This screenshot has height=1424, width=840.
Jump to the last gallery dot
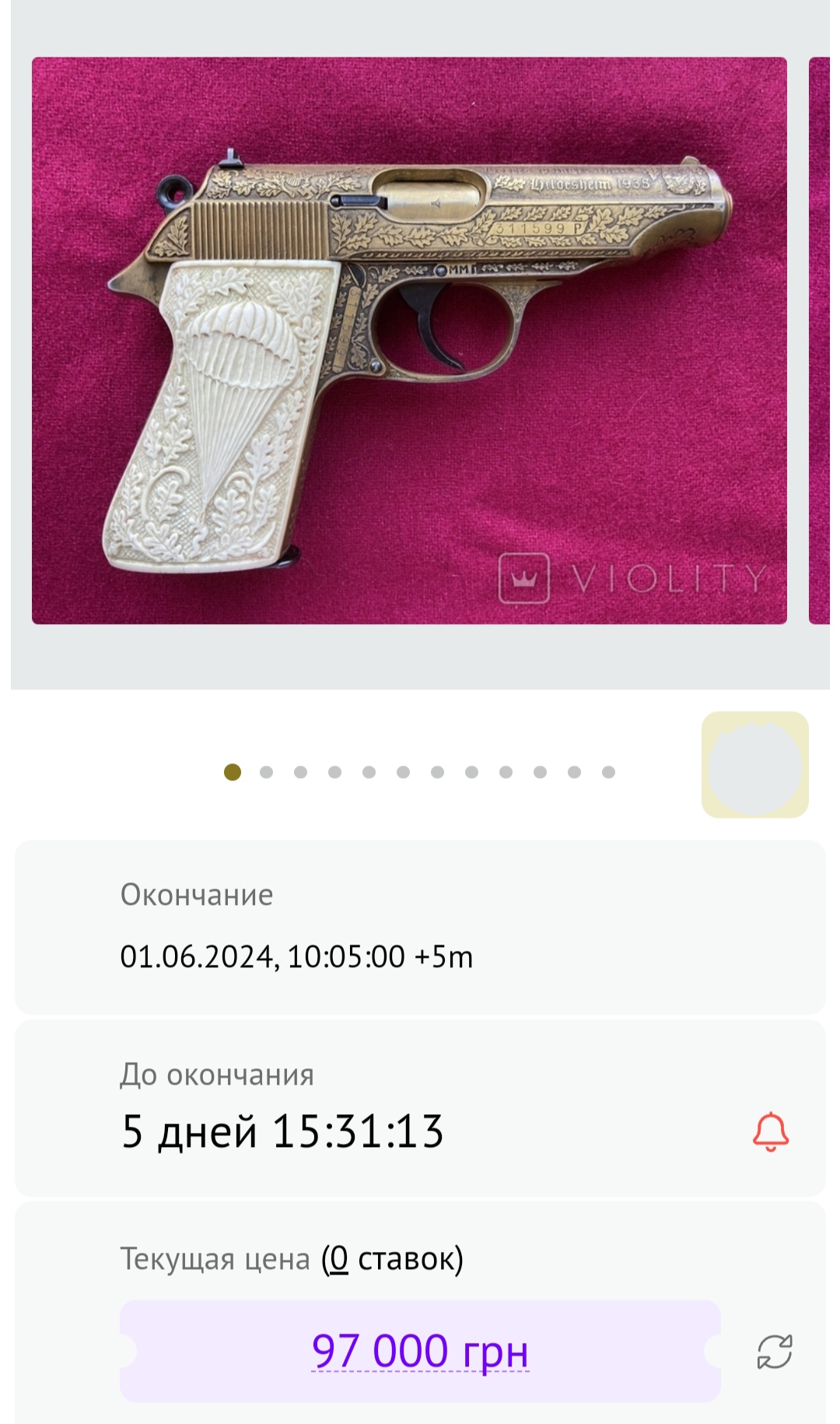(x=609, y=772)
